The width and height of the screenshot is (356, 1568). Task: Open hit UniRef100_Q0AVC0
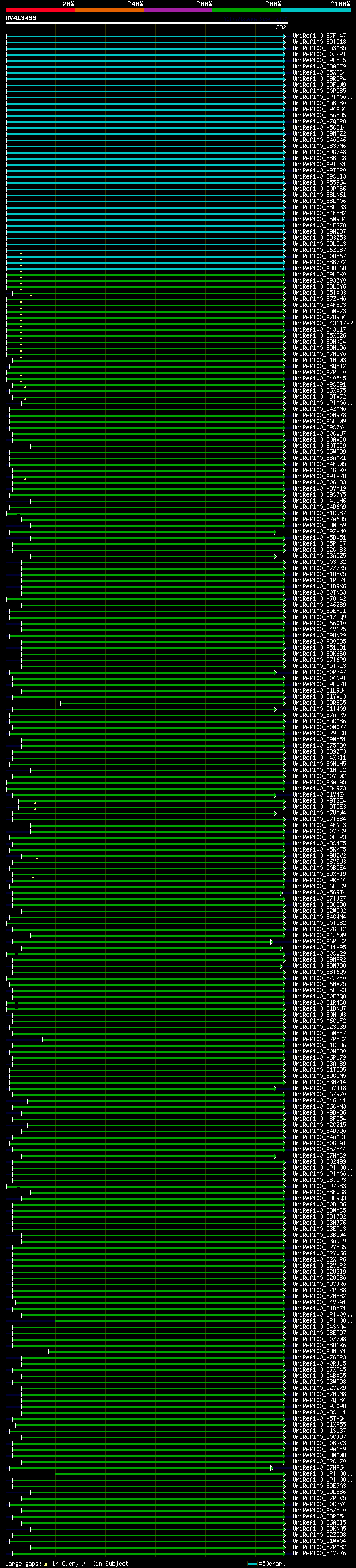pos(319,439)
